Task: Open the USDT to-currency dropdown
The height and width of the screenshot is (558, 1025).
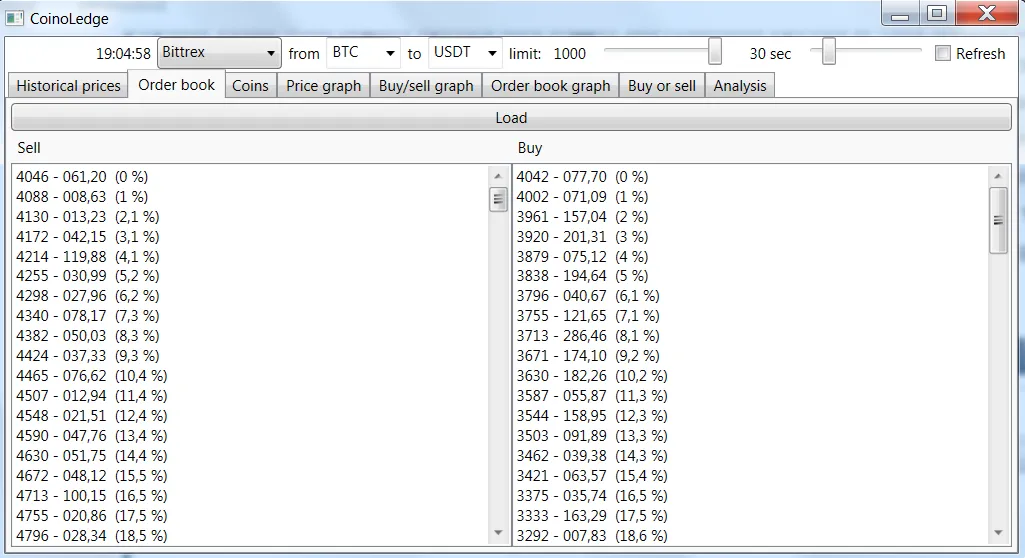Action: coord(465,53)
